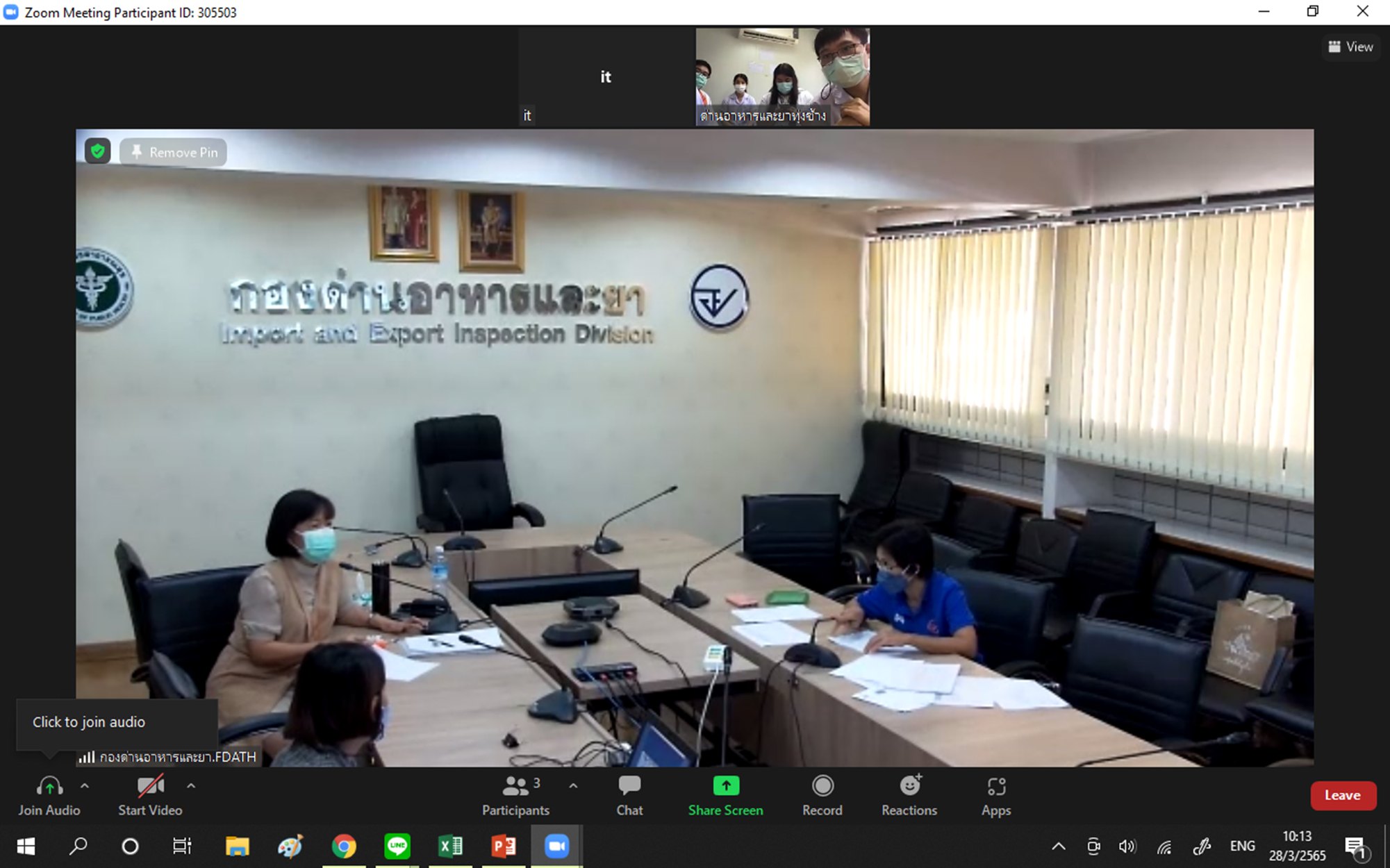Open the Reactions menu
Viewport: 1390px width, 868px height.
point(909,796)
